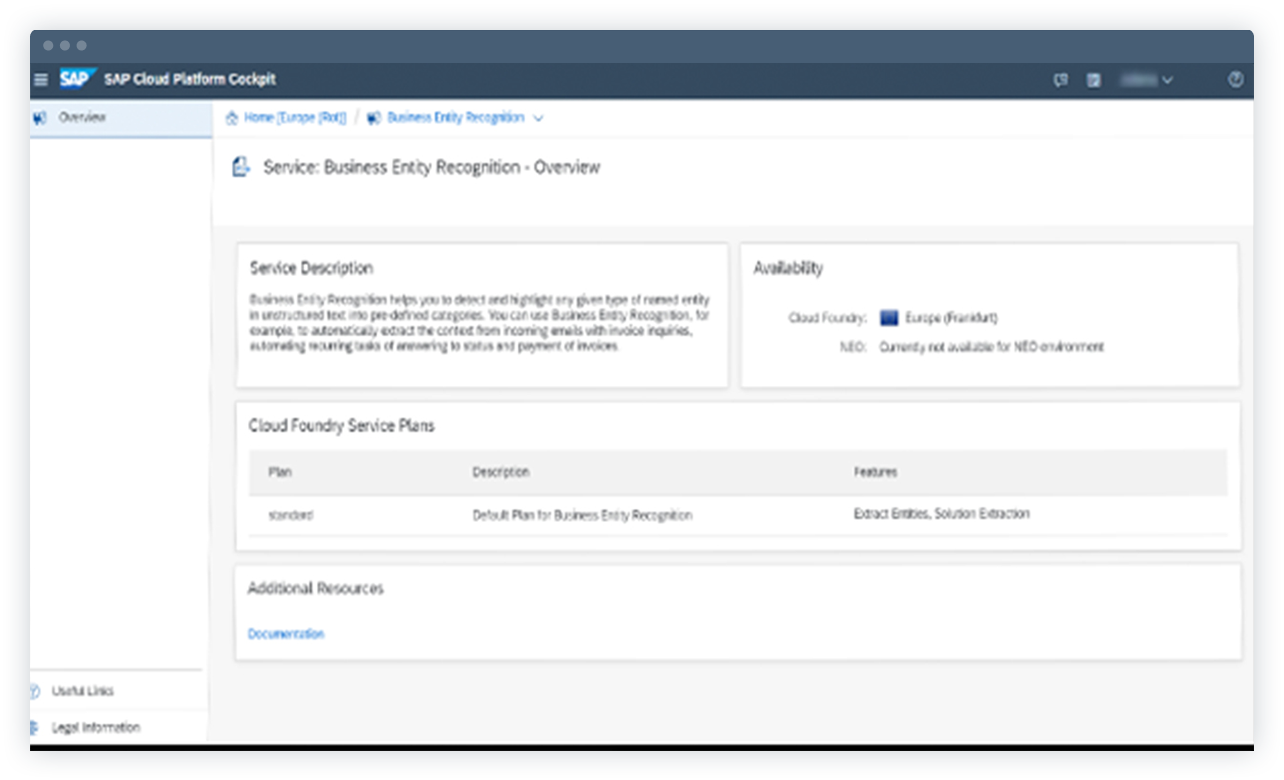Click the 'Additional Resources' heading

point(315,589)
